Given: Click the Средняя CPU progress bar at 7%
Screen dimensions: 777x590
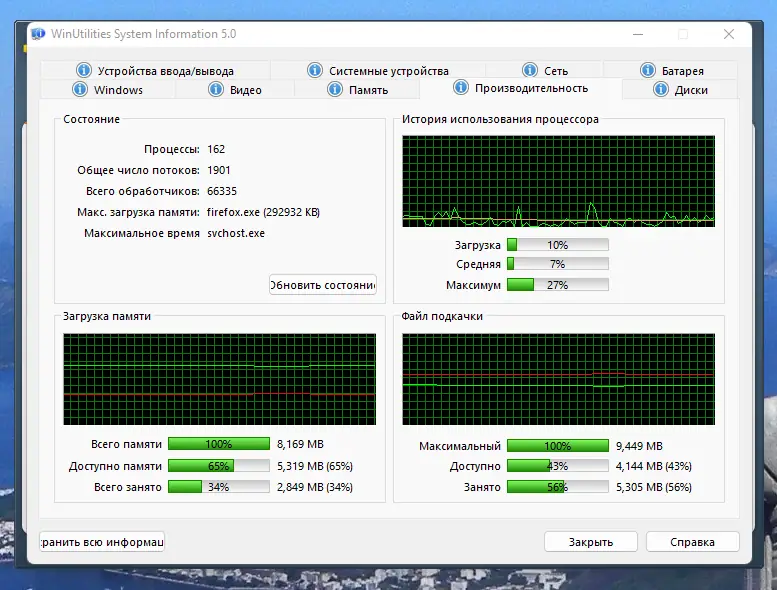Looking at the screenshot, I should (558, 264).
